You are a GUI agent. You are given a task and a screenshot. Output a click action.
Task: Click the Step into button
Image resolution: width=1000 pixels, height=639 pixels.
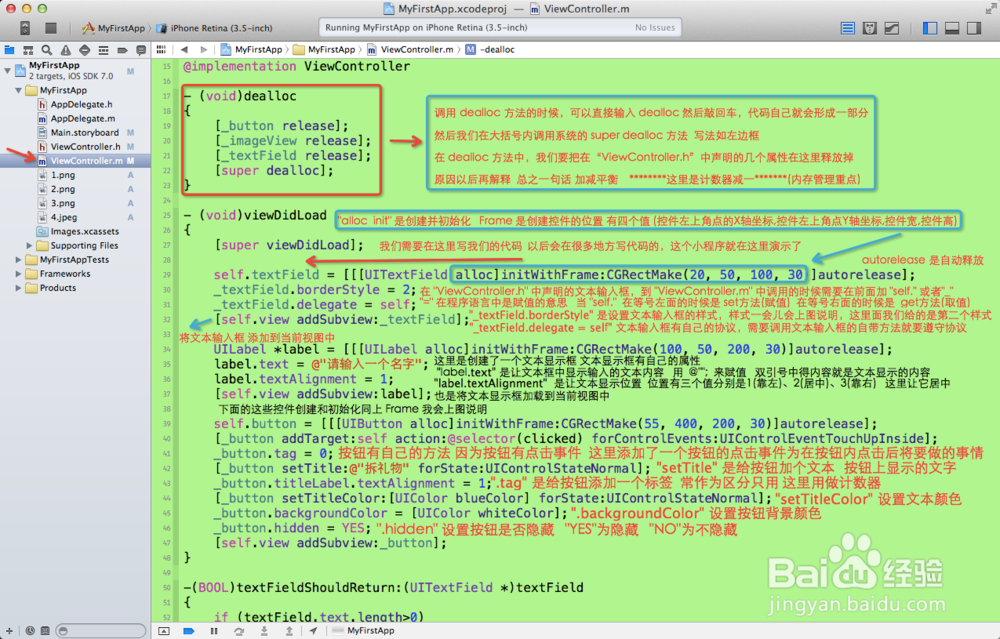264,631
